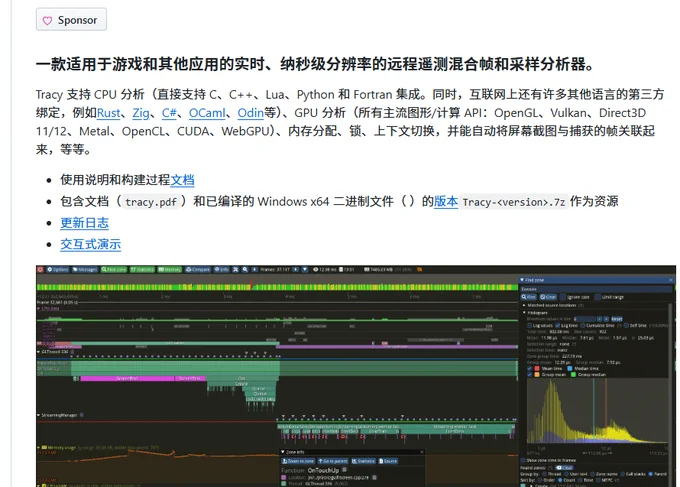Toggle Ignore case checkbox
680x487 pixels.
tap(563, 297)
